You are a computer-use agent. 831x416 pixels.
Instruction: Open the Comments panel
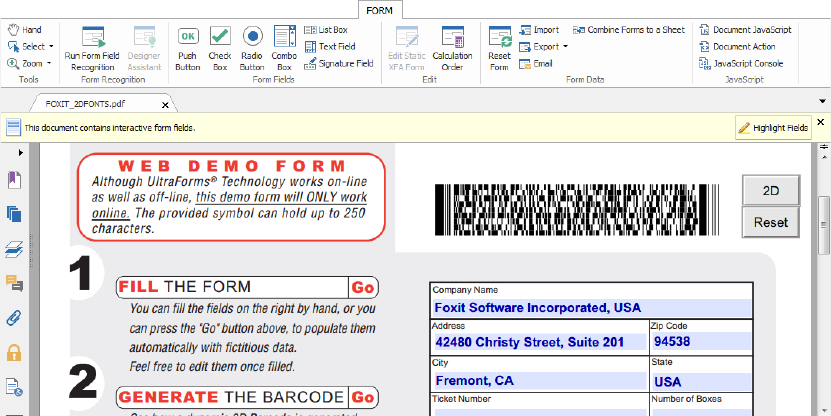tap(14, 284)
